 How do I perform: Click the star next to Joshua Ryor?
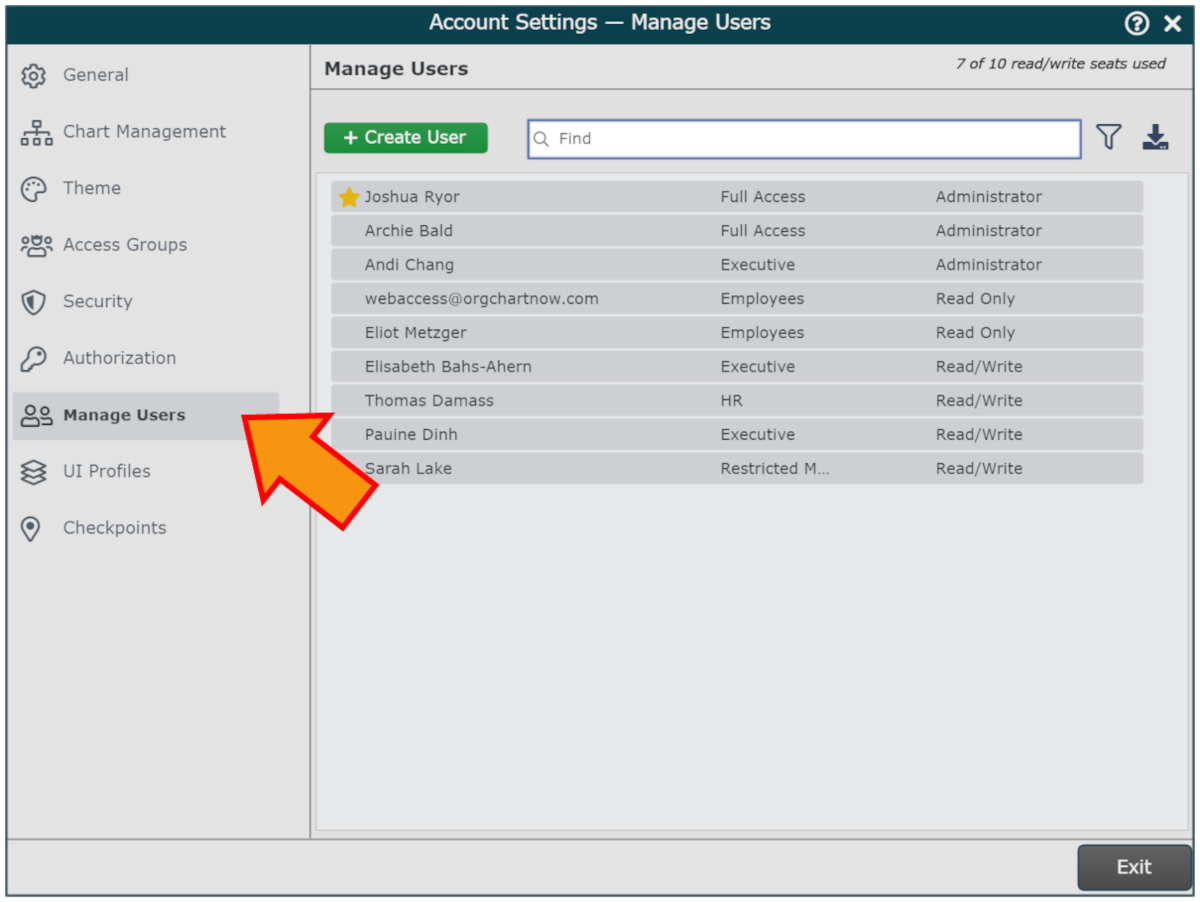(x=349, y=198)
